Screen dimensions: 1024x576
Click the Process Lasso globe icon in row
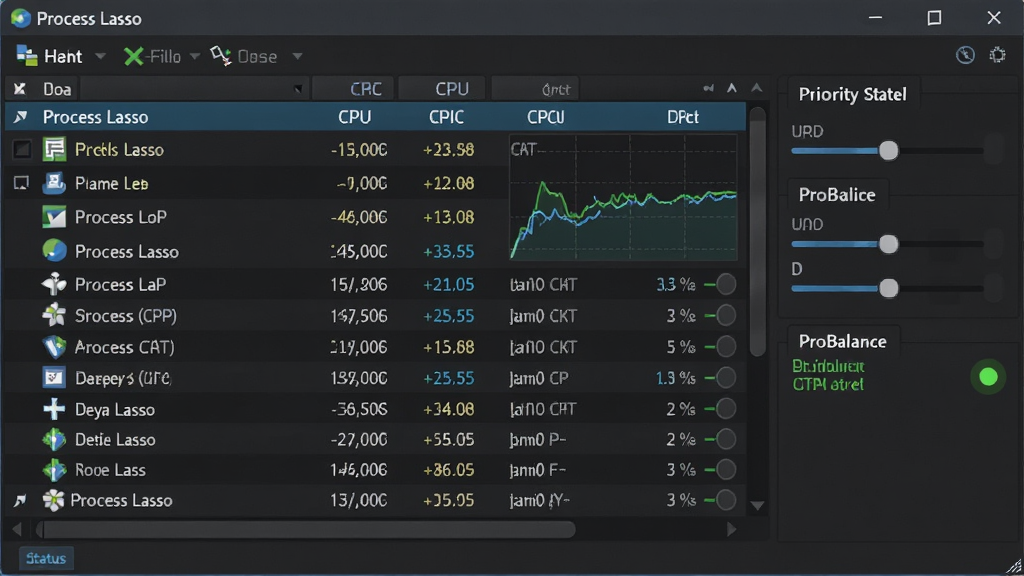[x=54, y=251]
